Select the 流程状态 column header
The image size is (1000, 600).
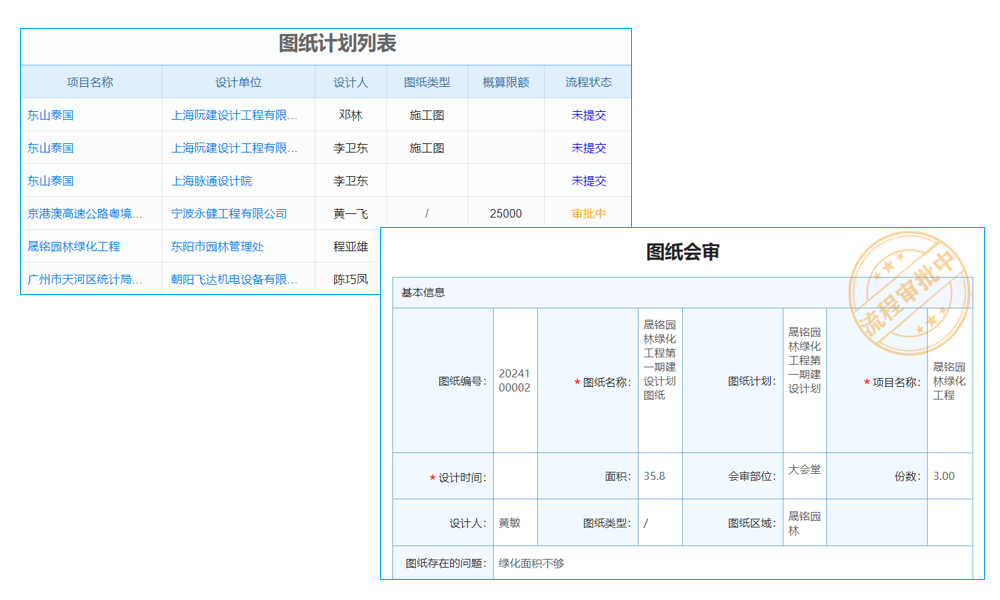point(587,81)
